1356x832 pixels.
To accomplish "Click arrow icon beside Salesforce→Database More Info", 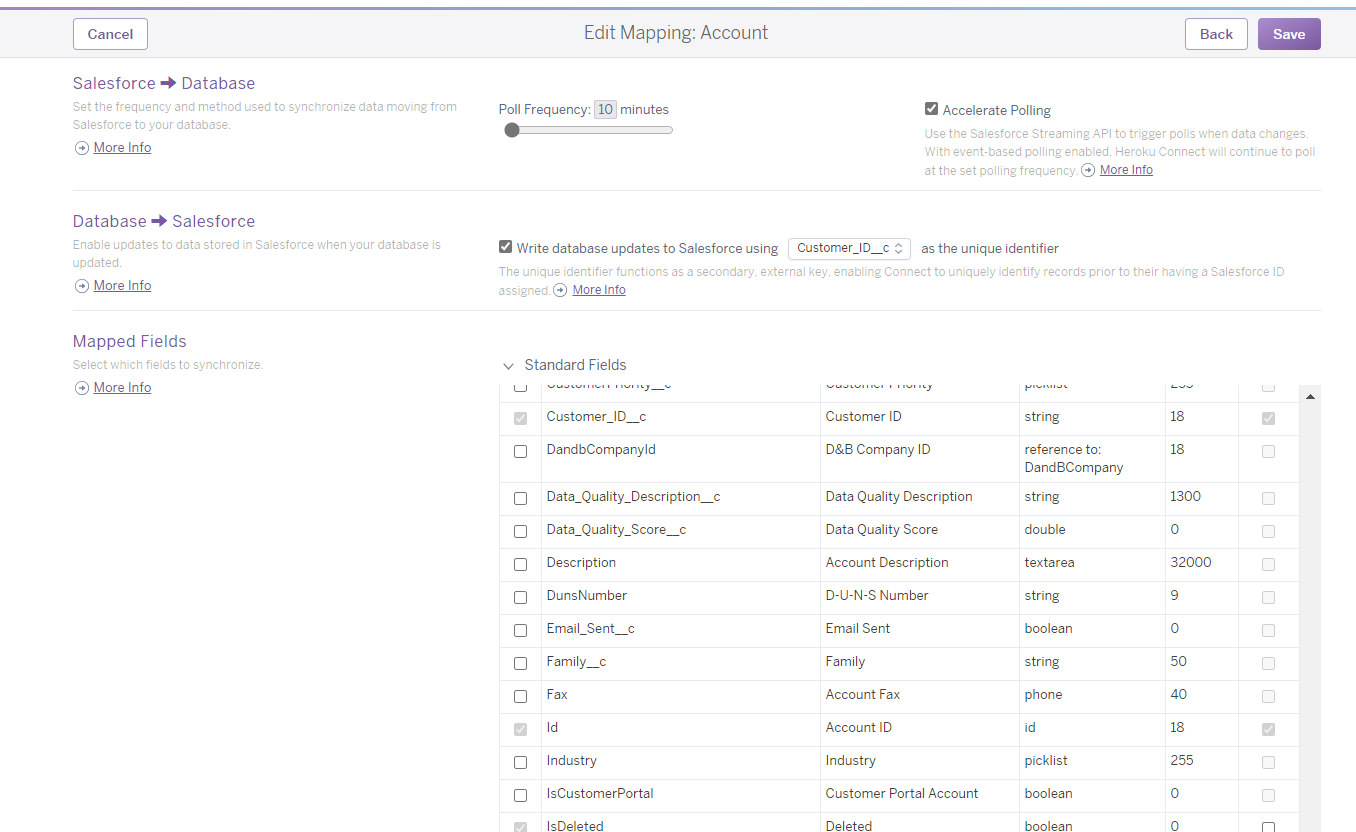I will coord(82,148).
